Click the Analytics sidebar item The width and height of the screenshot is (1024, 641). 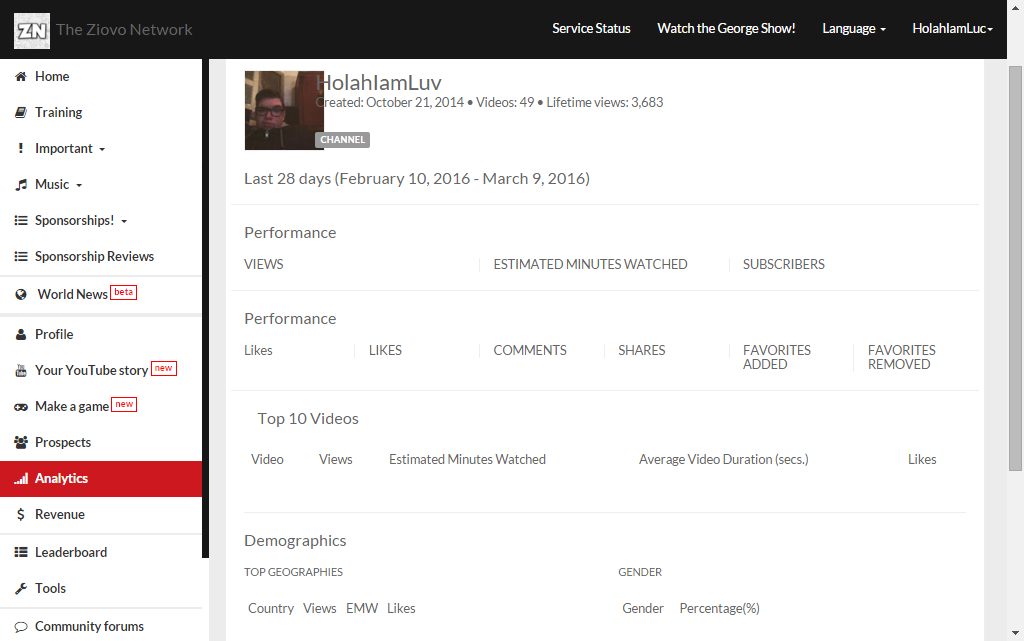[101, 478]
